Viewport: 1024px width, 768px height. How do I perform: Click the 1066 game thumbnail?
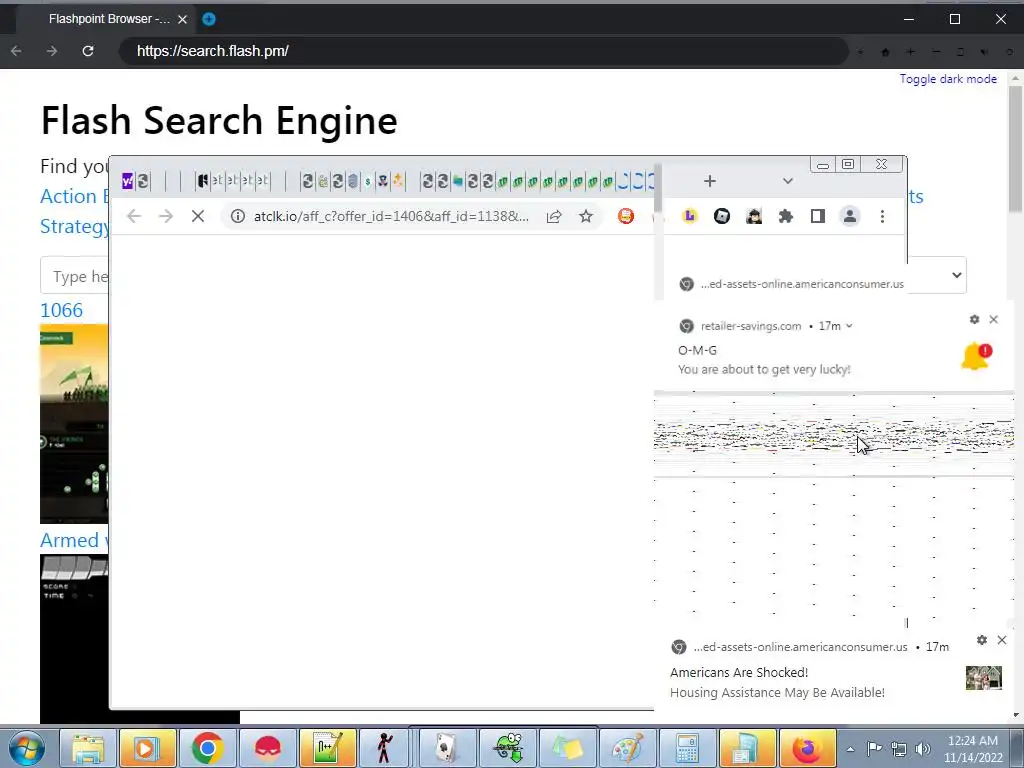(74, 424)
